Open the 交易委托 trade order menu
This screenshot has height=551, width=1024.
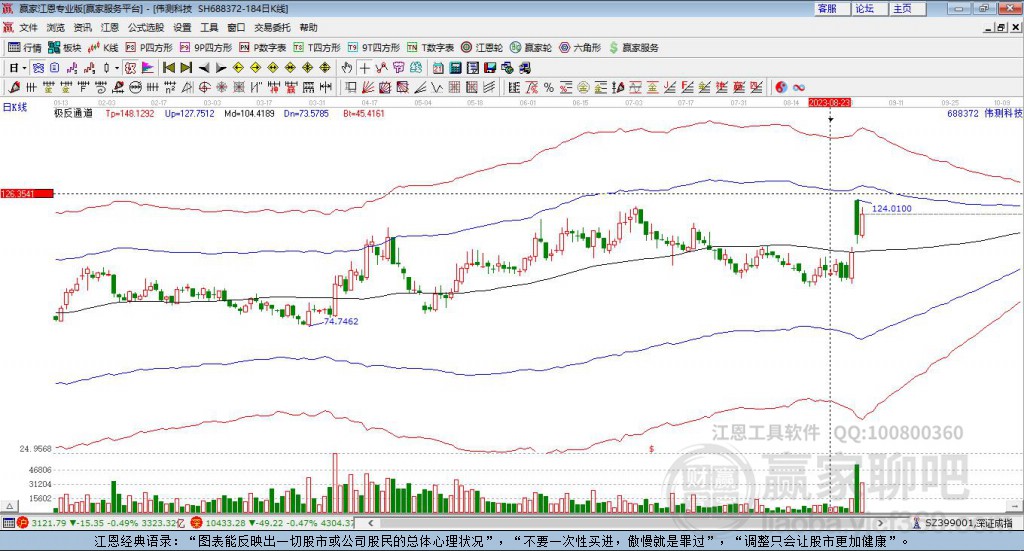tap(272, 27)
